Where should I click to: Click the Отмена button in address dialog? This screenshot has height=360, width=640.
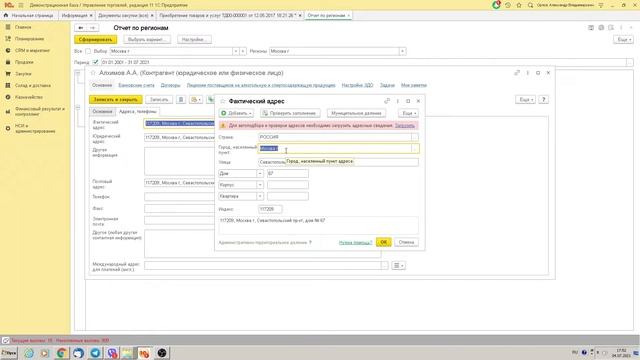pyautogui.click(x=406, y=242)
